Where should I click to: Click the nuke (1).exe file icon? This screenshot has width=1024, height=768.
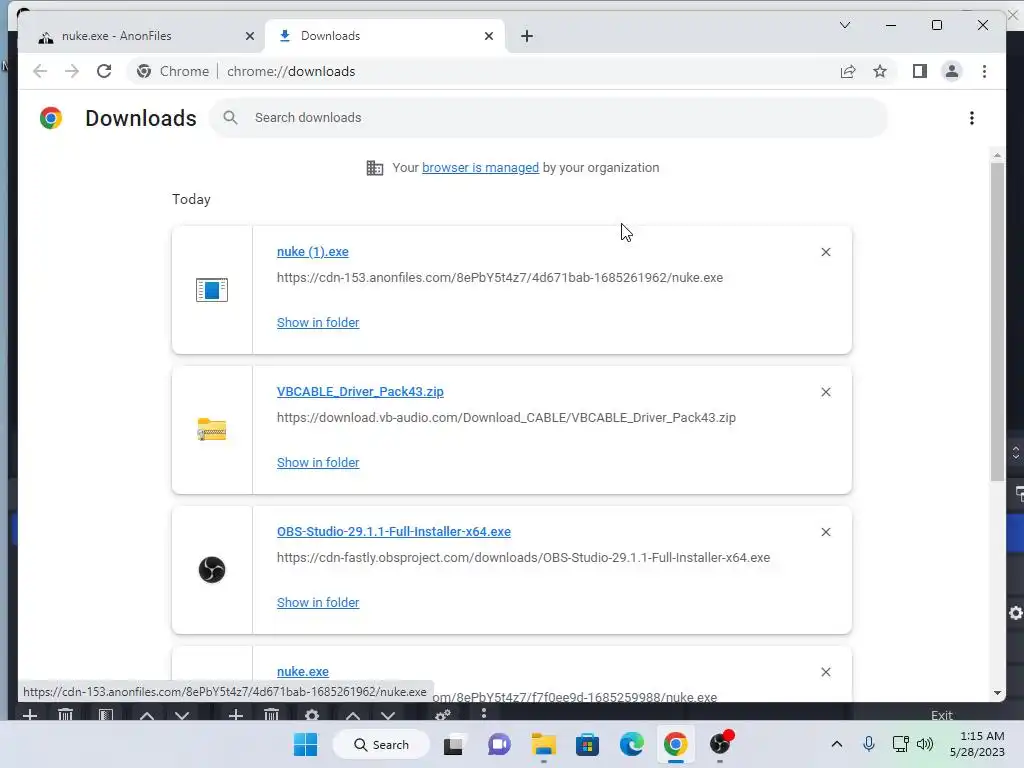(x=212, y=289)
